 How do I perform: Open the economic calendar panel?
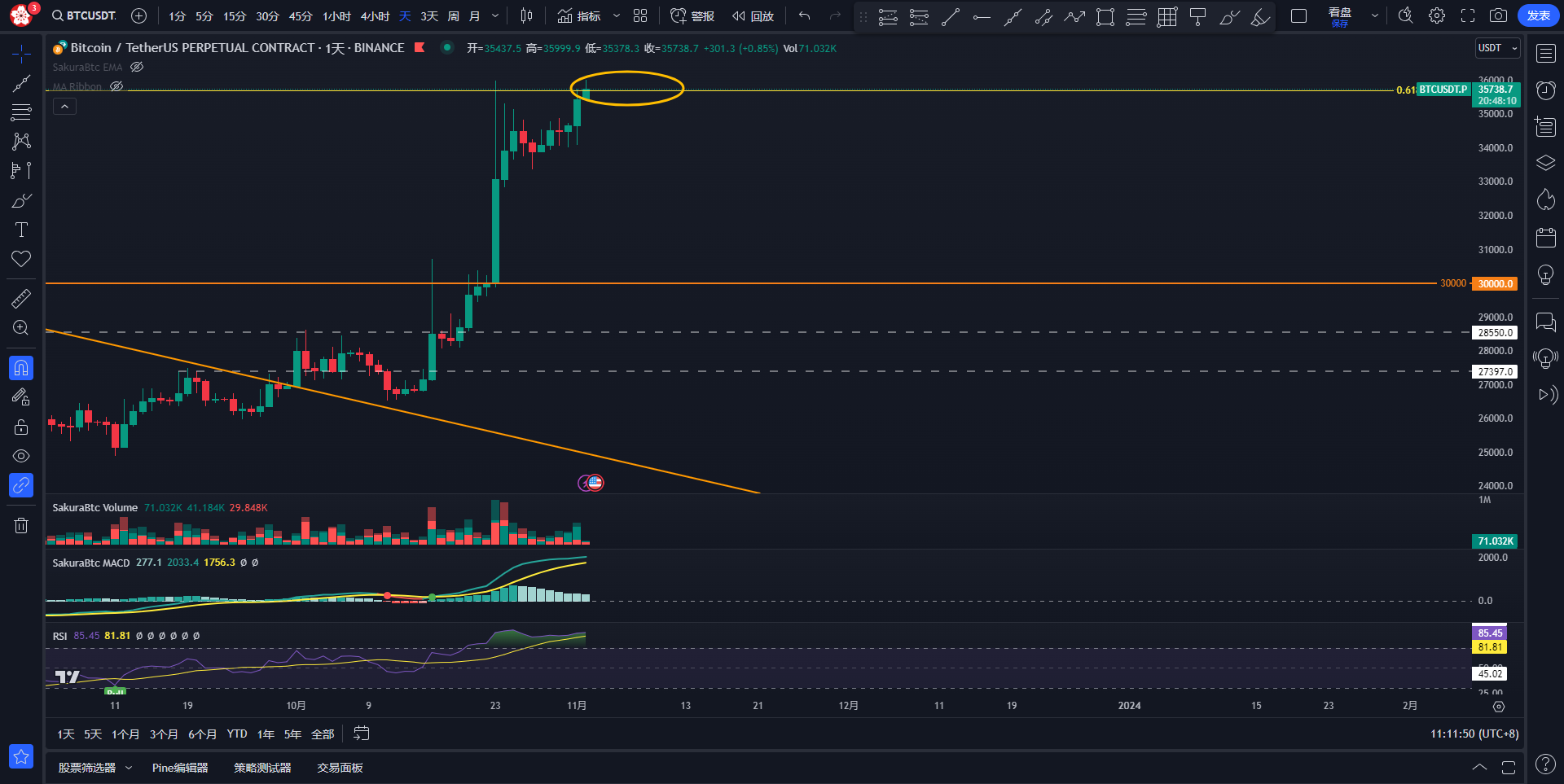point(1546,237)
